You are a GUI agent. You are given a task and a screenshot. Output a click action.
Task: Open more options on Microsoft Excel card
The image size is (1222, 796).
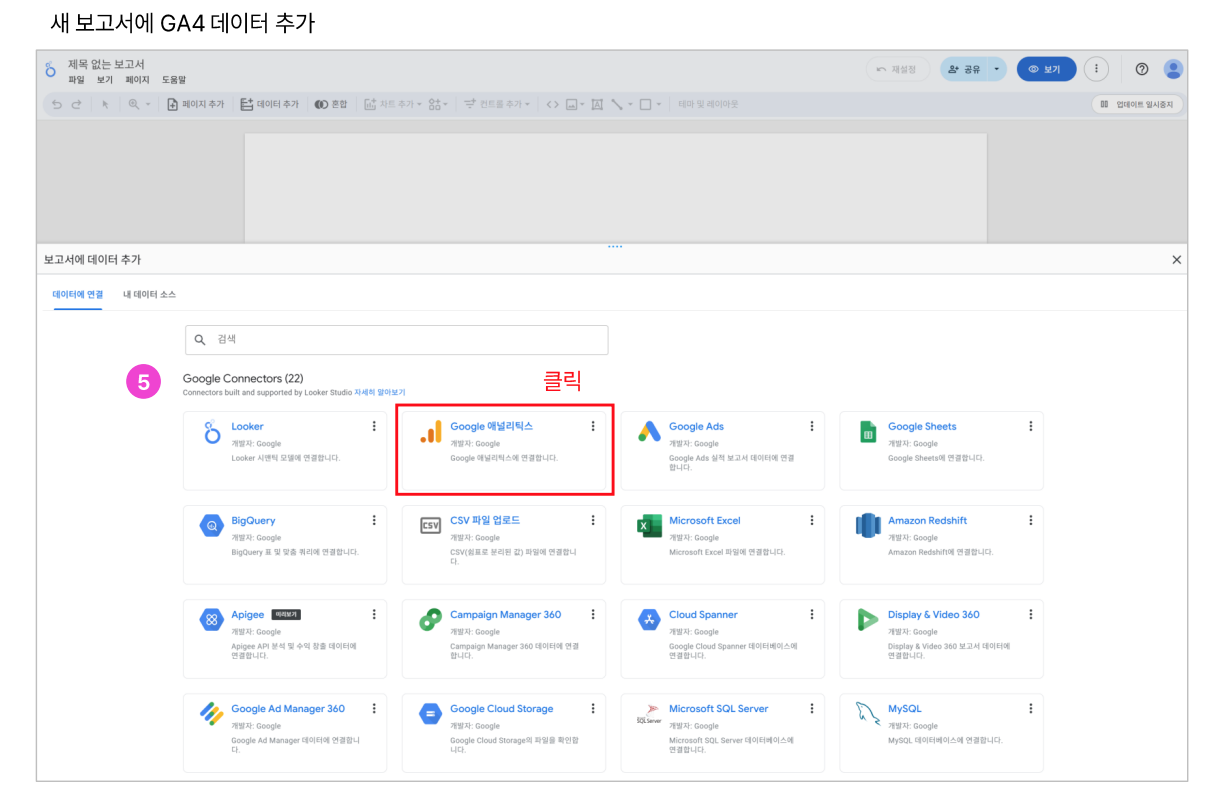(811, 520)
